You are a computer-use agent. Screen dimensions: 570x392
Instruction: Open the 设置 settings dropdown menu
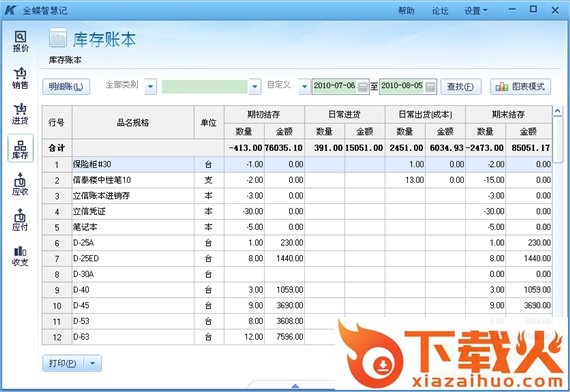475,11
